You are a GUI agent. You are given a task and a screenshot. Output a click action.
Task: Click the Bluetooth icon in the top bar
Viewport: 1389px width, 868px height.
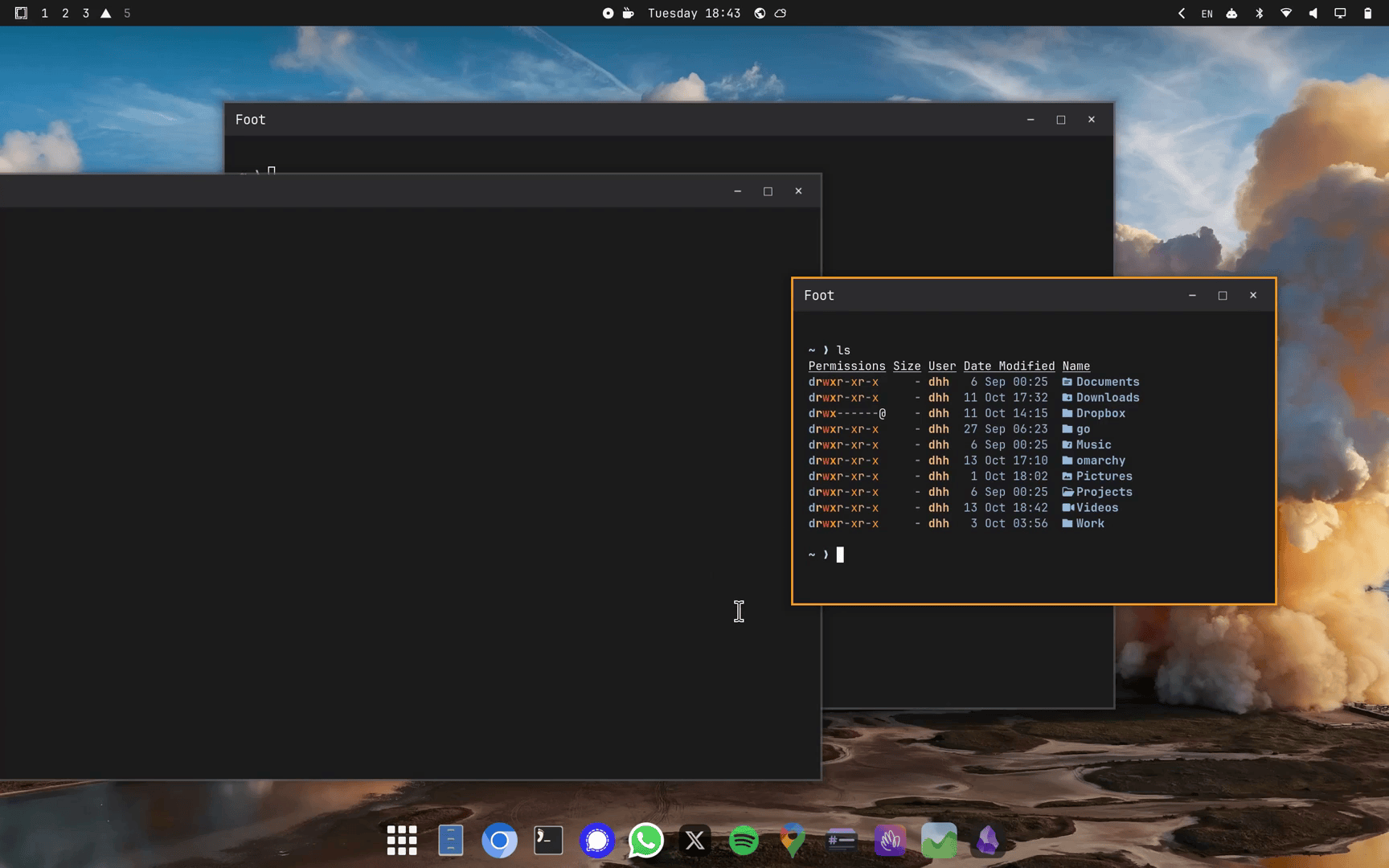pos(1260,13)
